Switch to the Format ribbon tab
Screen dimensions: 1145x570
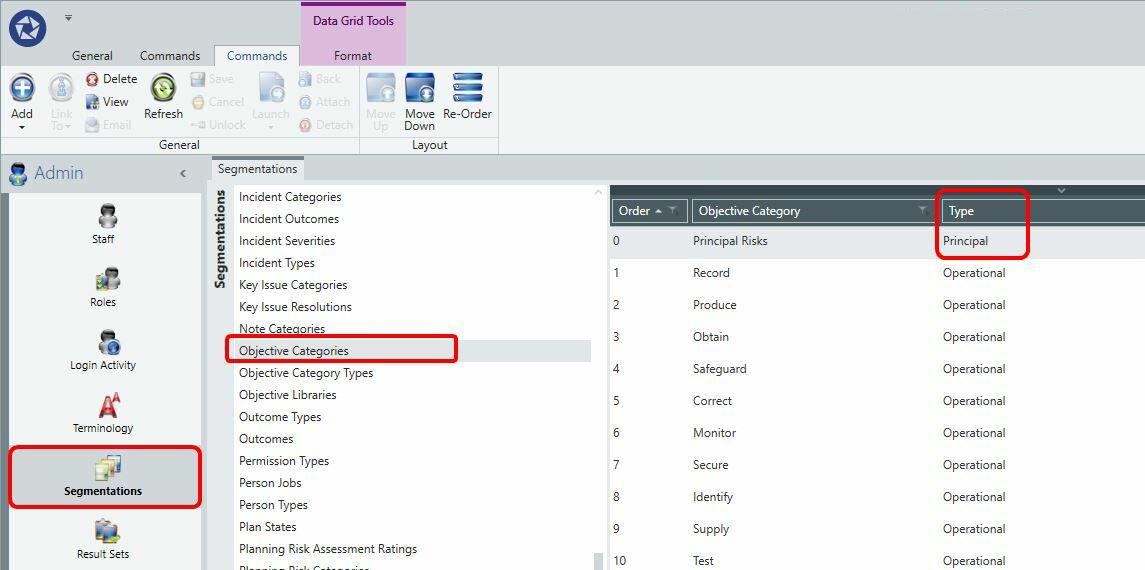click(x=353, y=55)
